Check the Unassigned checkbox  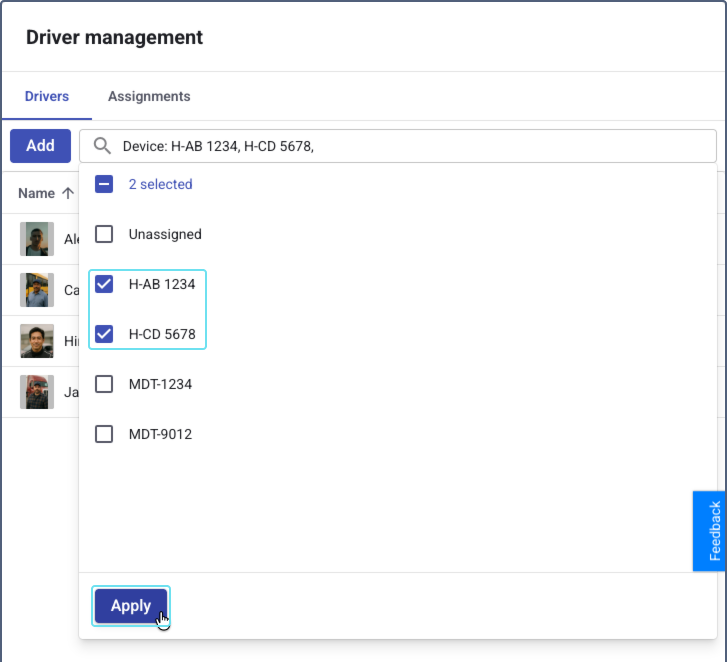(104, 234)
